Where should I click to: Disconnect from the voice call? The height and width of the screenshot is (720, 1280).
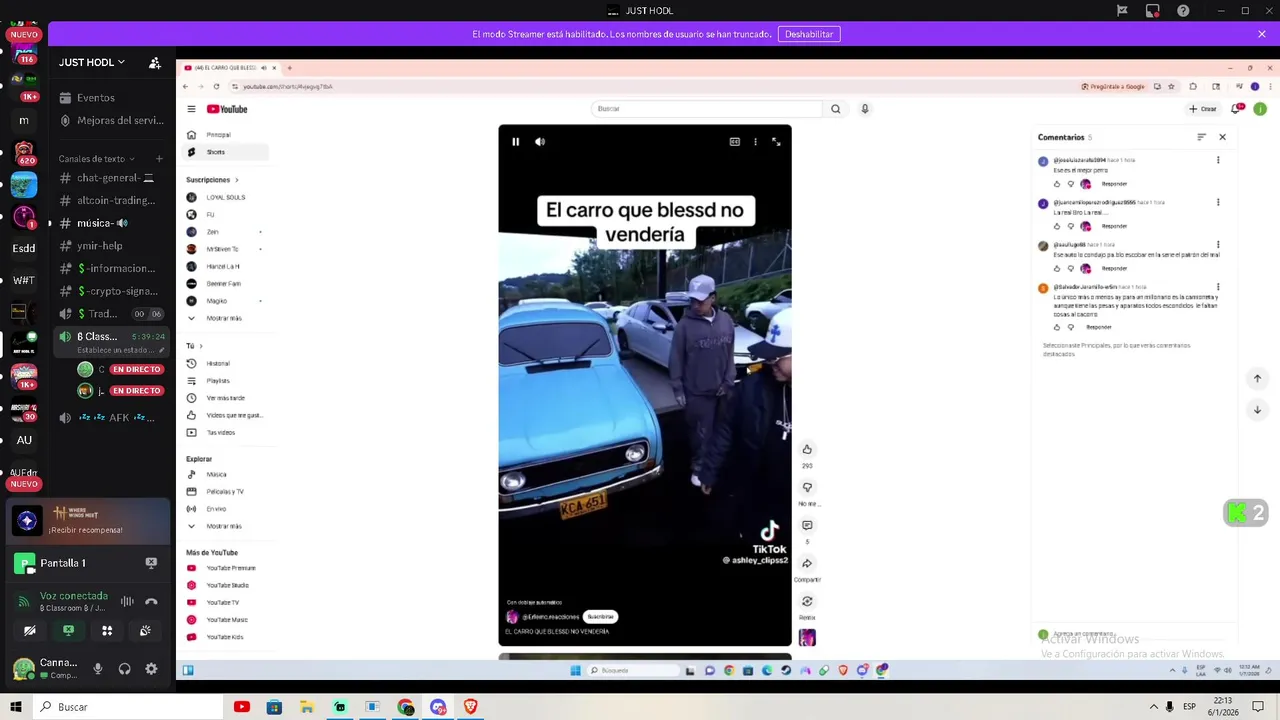tap(151, 601)
